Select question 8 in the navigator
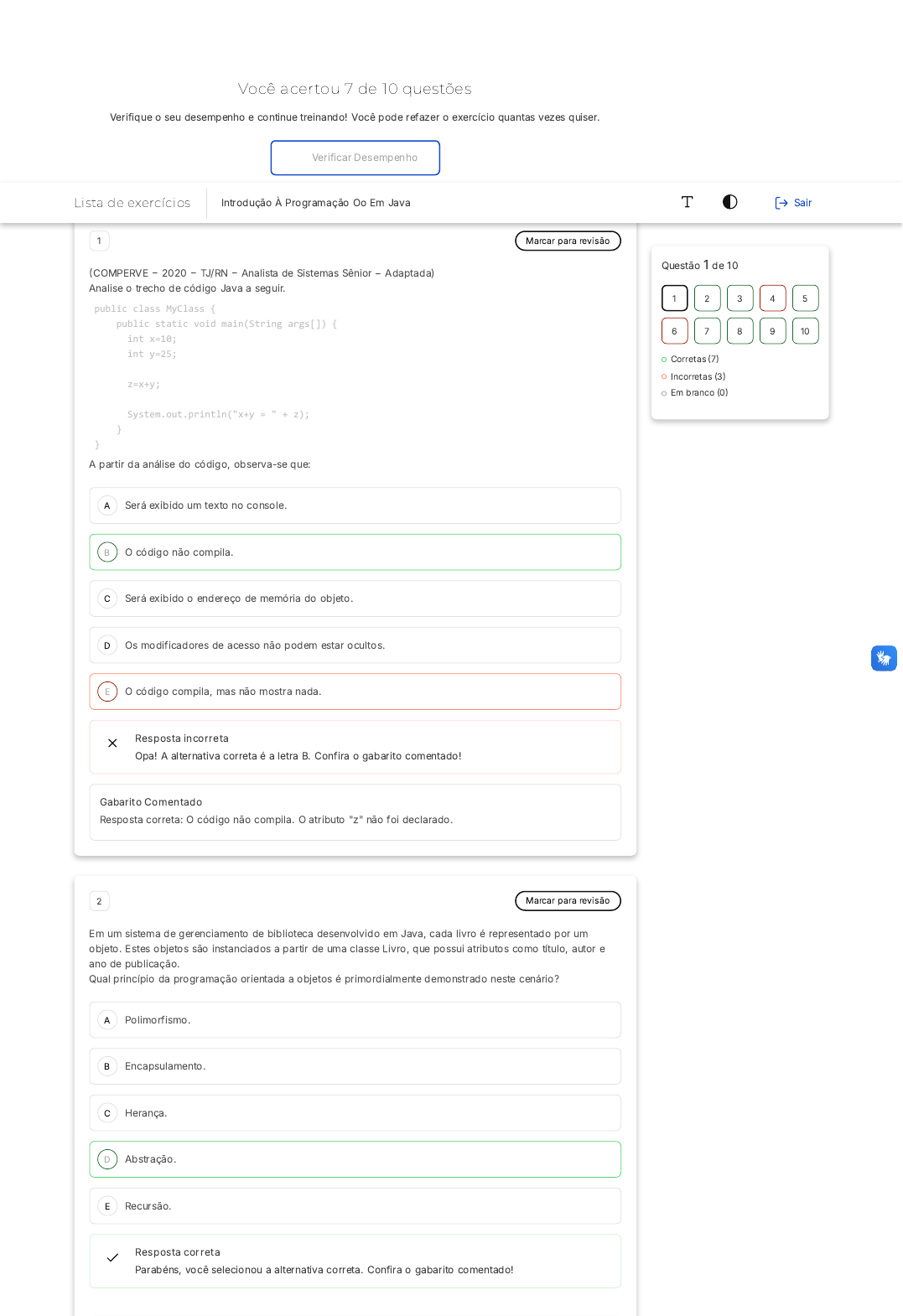 click(740, 331)
